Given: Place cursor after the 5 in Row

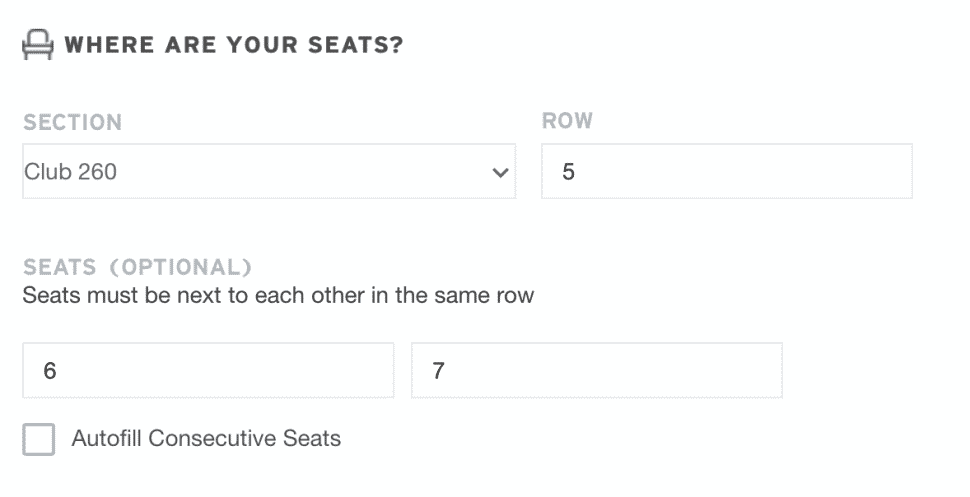Looking at the screenshot, I should pos(577,171).
